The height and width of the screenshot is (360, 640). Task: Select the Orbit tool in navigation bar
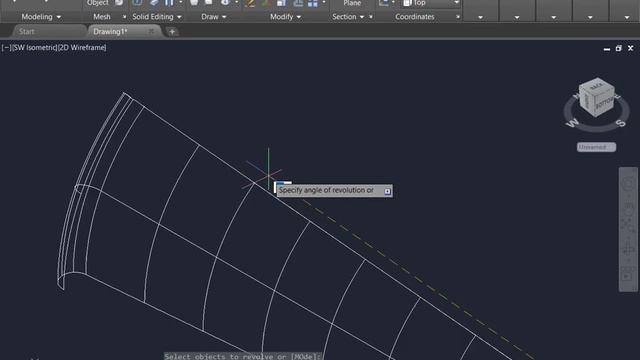(628, 248)
